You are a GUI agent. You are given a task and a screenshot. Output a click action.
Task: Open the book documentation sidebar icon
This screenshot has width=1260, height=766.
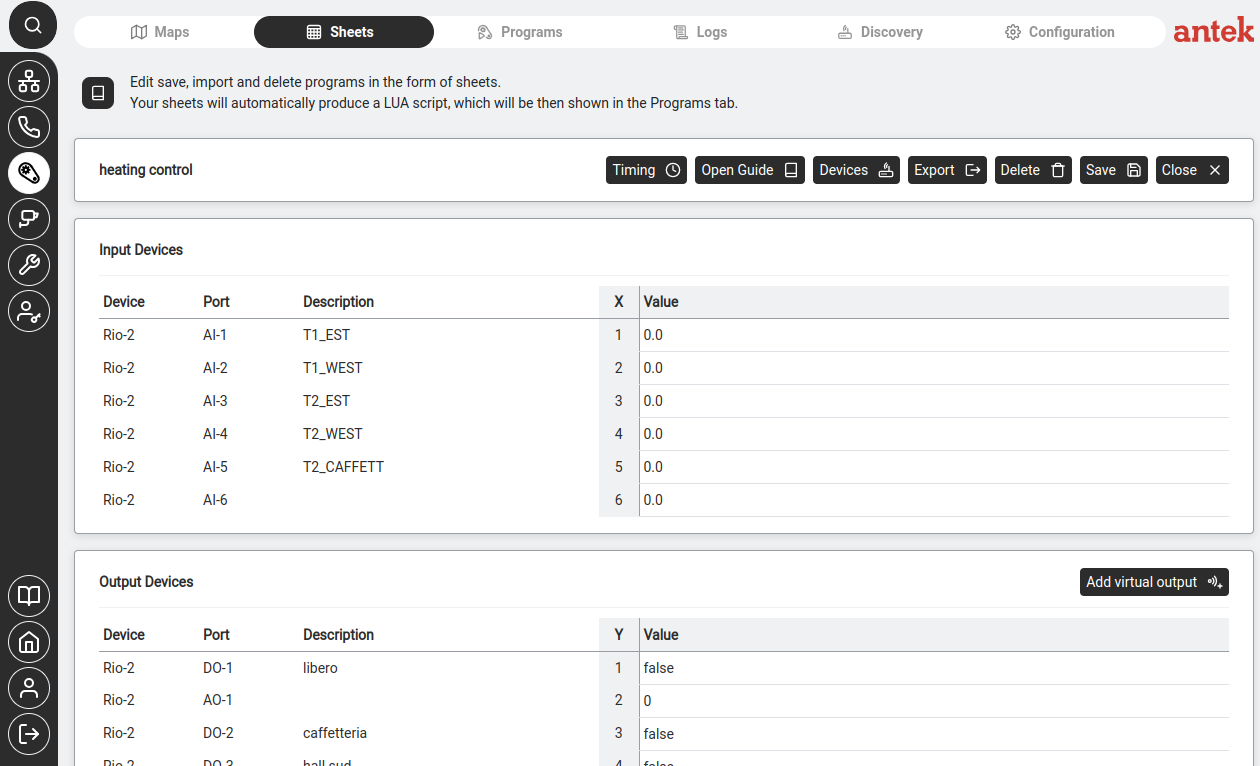click(29, 596)
